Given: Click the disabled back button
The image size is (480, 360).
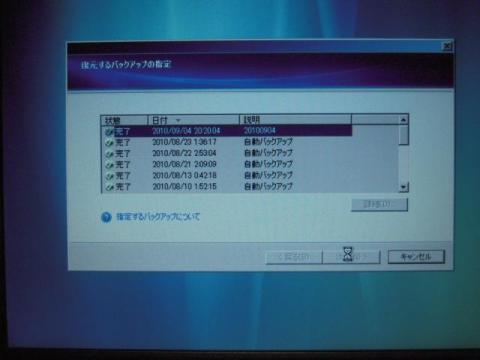Looking at the screenshot, I should (x=294, y=257).
